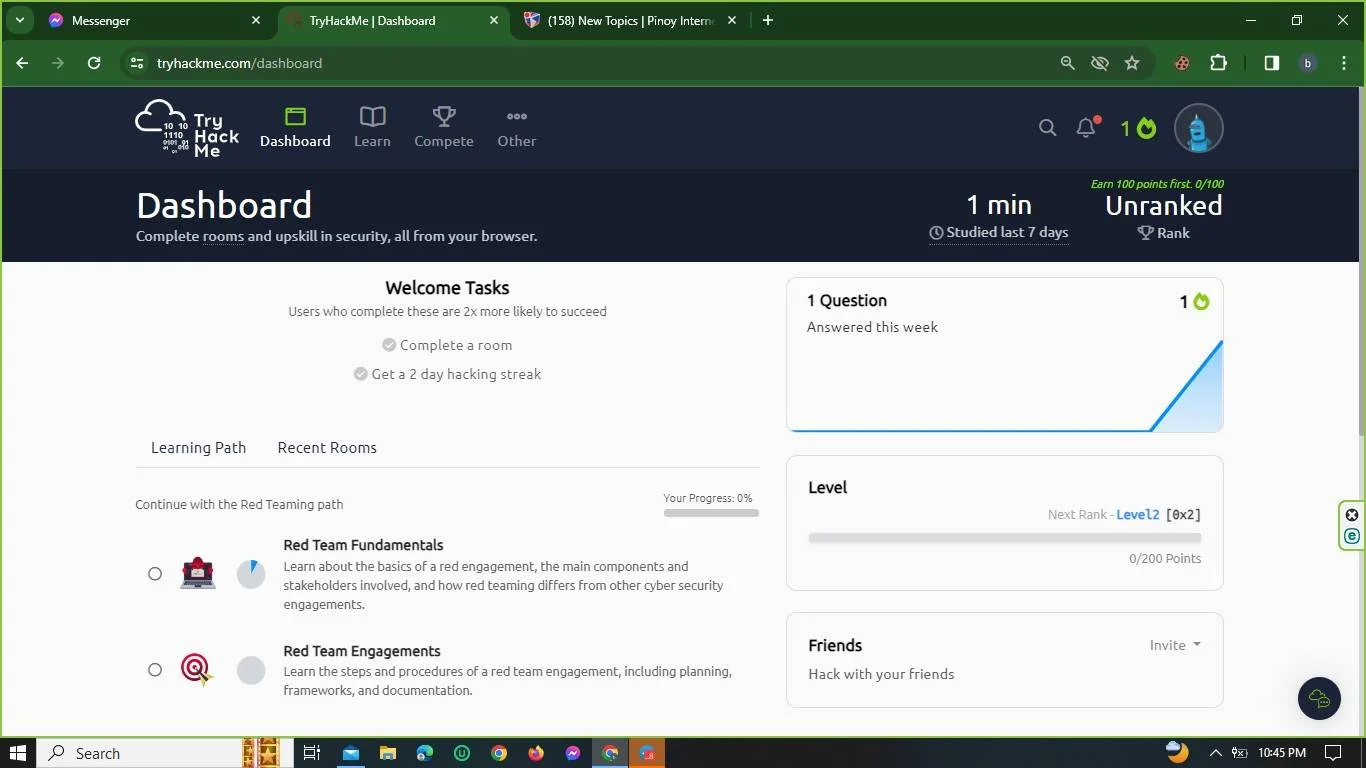This screenshot has width=1366, height=768.
Task: Click the 'Complete a room' task checkmark
Action: tap(389, 345)
